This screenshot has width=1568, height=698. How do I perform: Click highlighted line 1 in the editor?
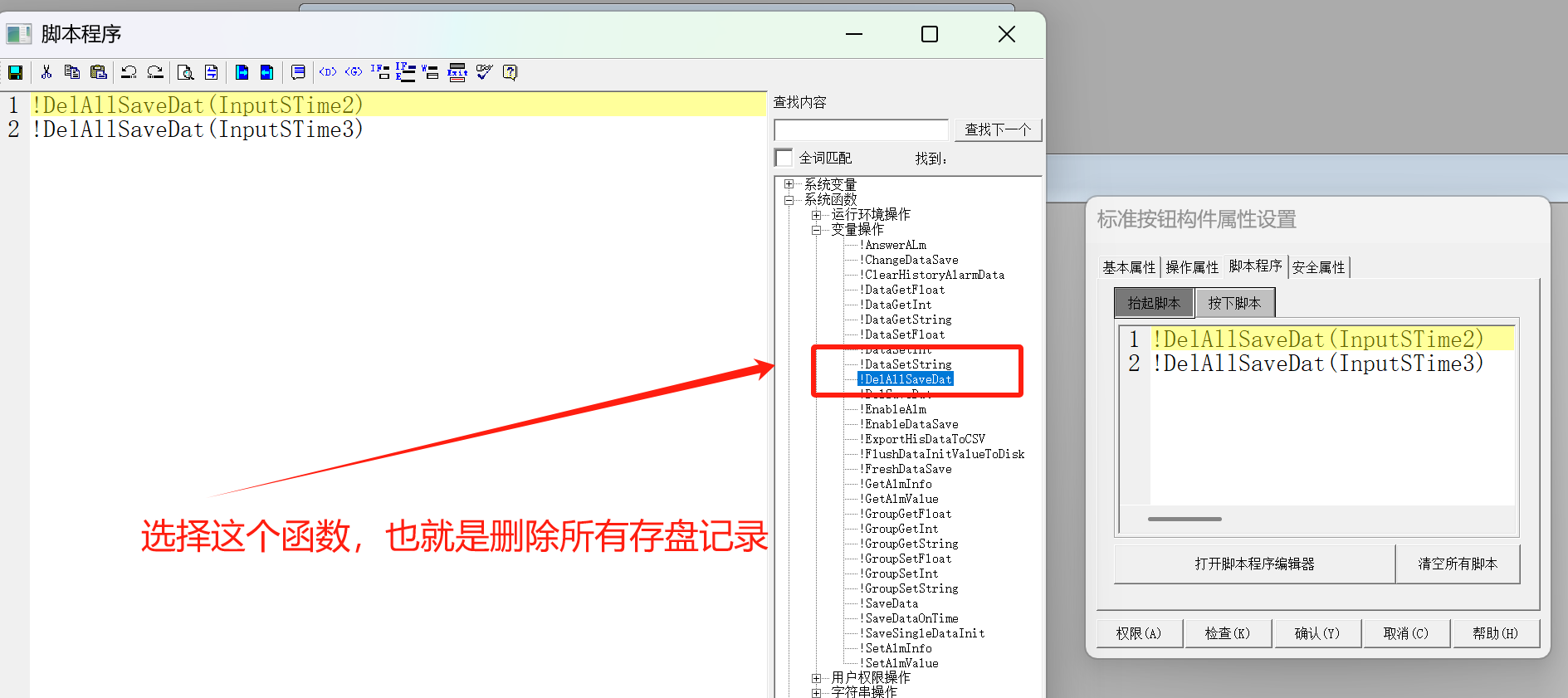pos(398,105)
